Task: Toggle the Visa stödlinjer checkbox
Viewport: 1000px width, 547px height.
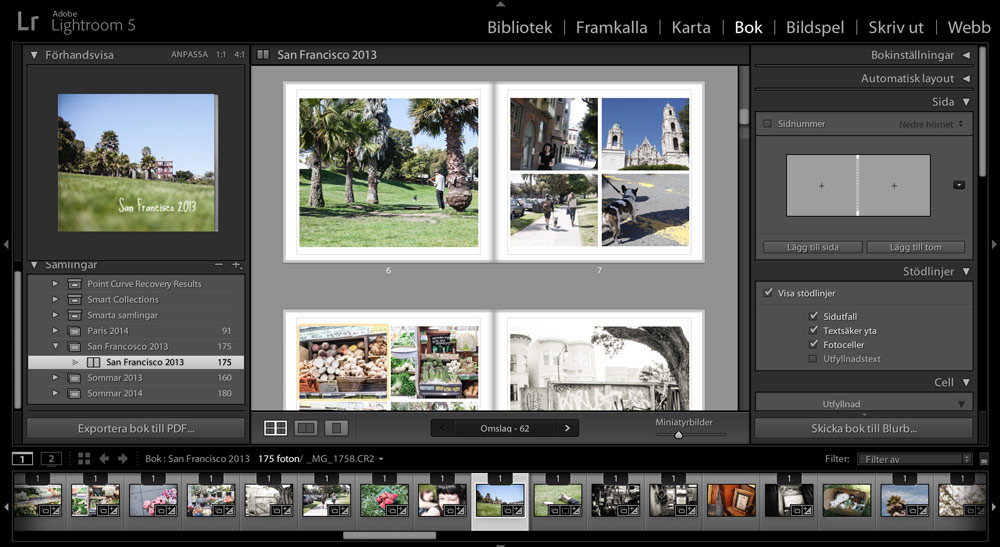Action: (x=768, y=293)
